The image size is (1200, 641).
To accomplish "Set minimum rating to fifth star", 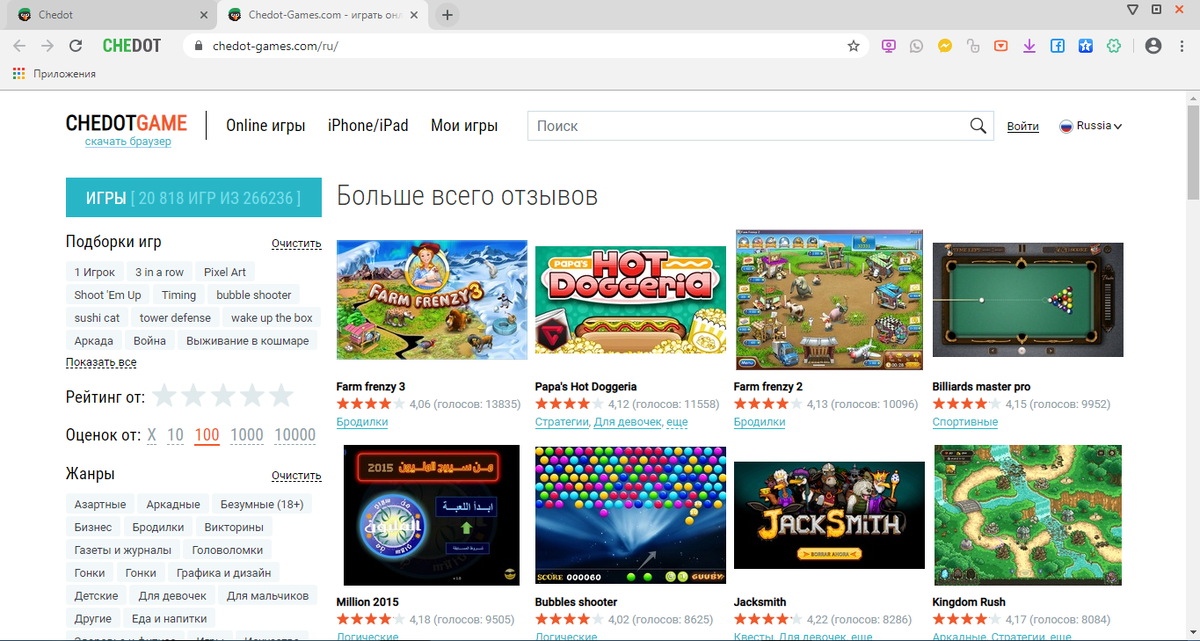I will click(x=281, y=396).
